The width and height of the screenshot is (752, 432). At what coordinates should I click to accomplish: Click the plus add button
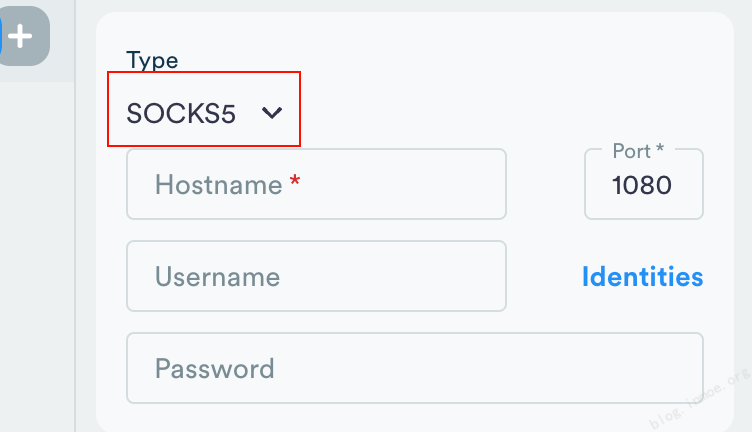click(23, 36)
